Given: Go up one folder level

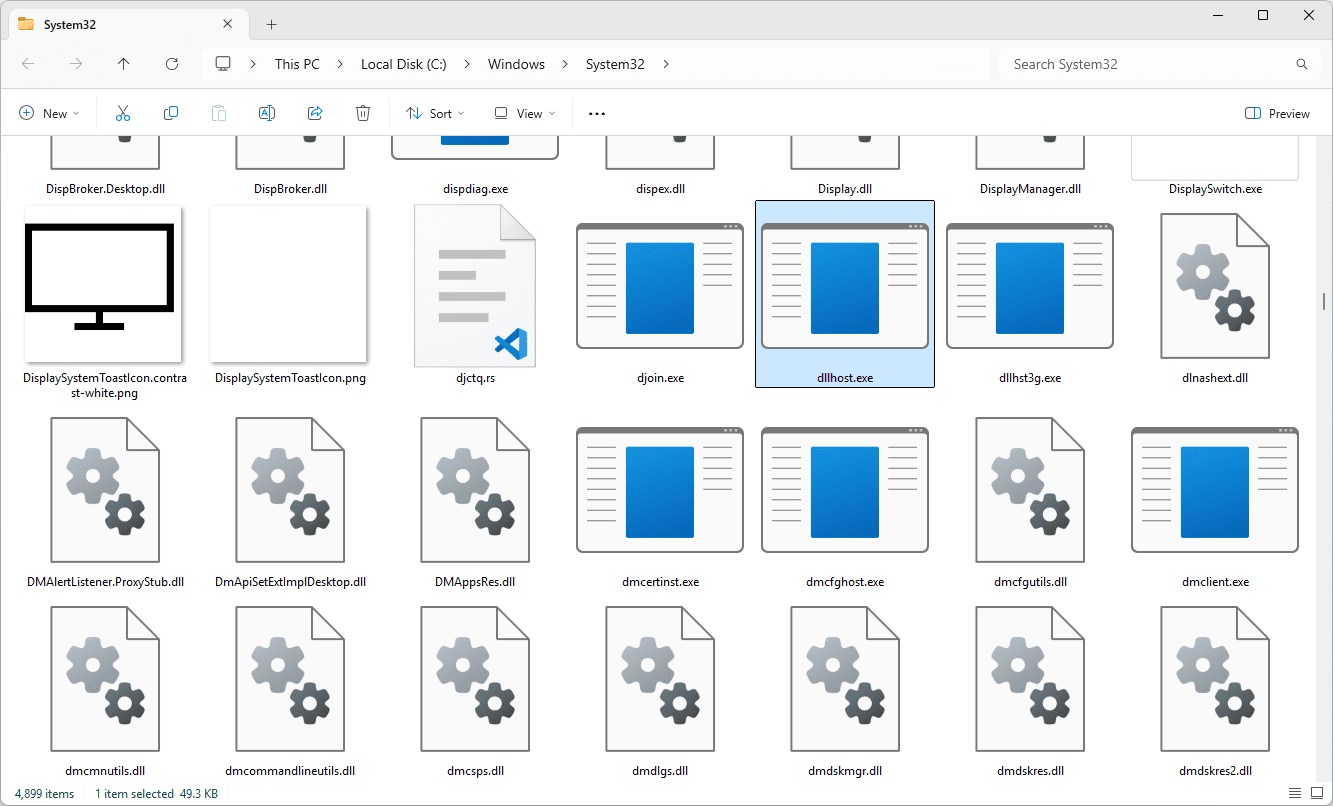Looking at the screenshot, I should (x=124, y=64).
